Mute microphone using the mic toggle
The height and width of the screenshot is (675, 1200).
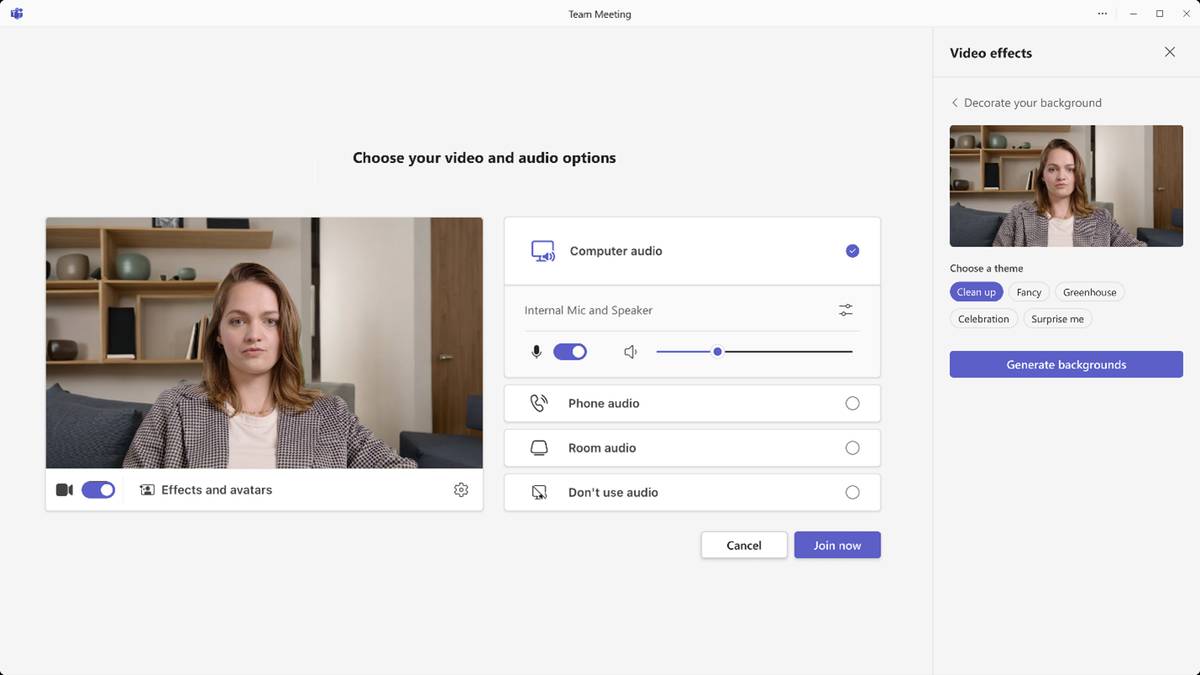570,352
